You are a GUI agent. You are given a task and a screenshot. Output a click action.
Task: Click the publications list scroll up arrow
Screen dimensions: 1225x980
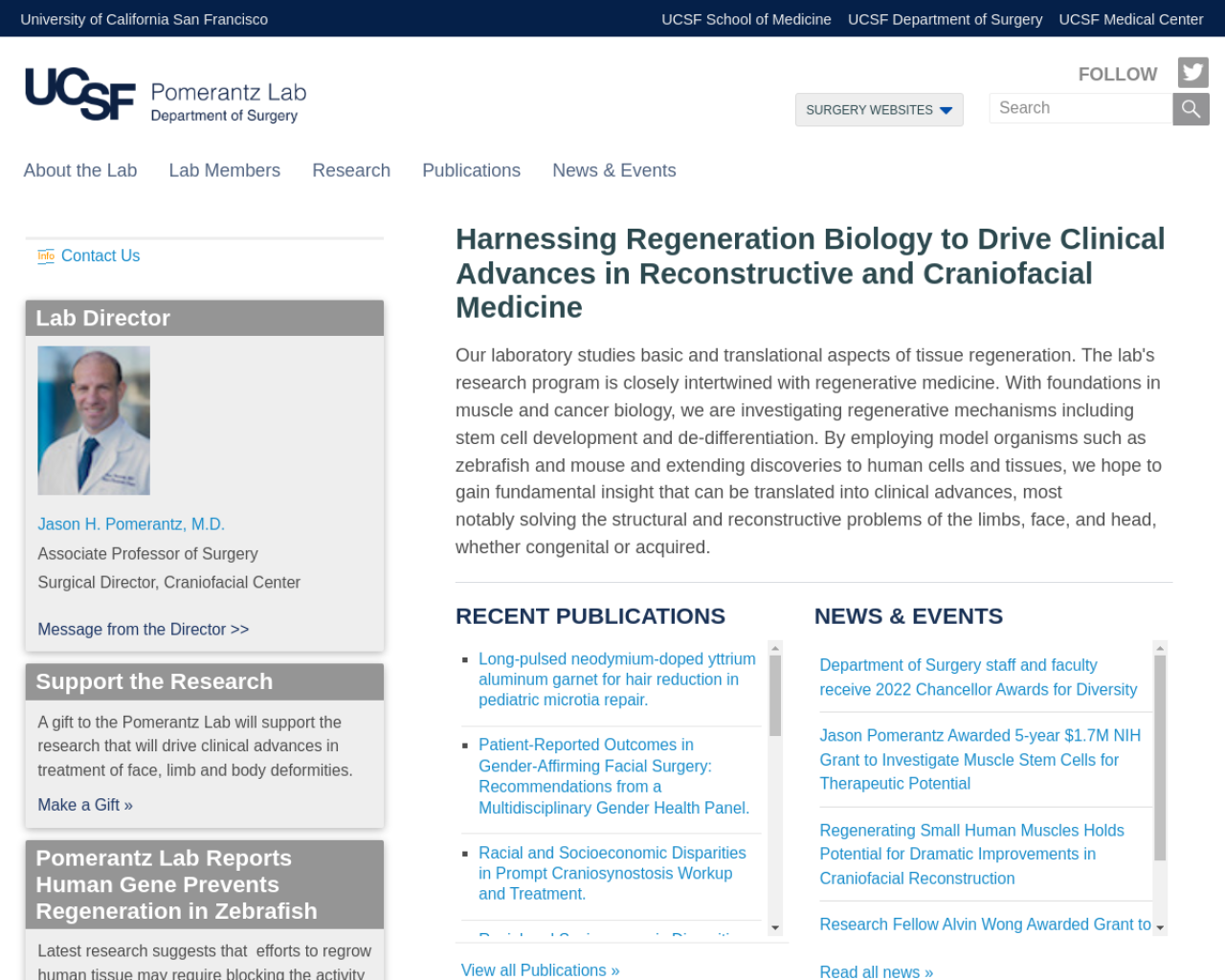(775, 648)
